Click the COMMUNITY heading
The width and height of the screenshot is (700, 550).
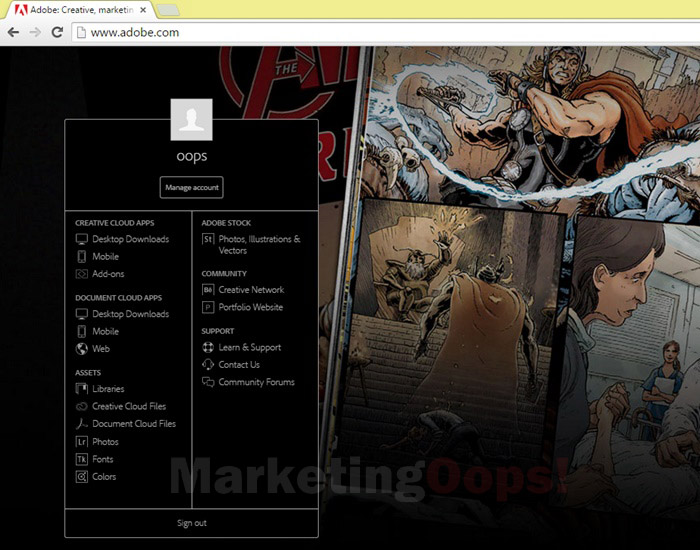(224, 274)
